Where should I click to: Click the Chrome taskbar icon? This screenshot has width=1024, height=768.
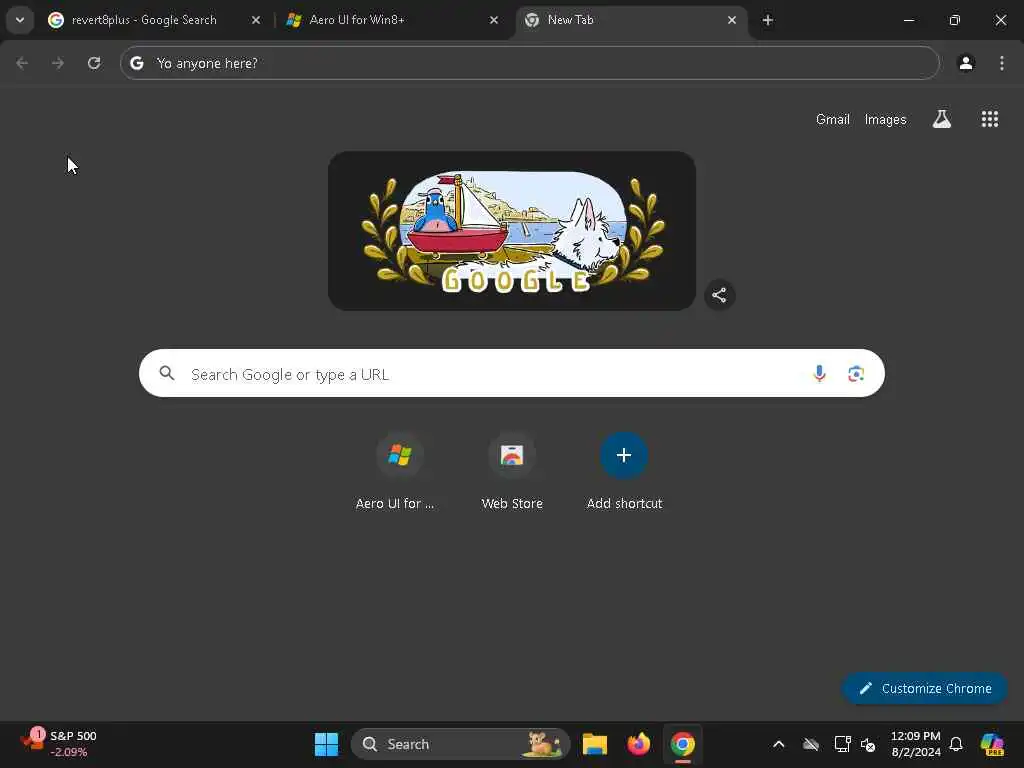pos(682,744)
